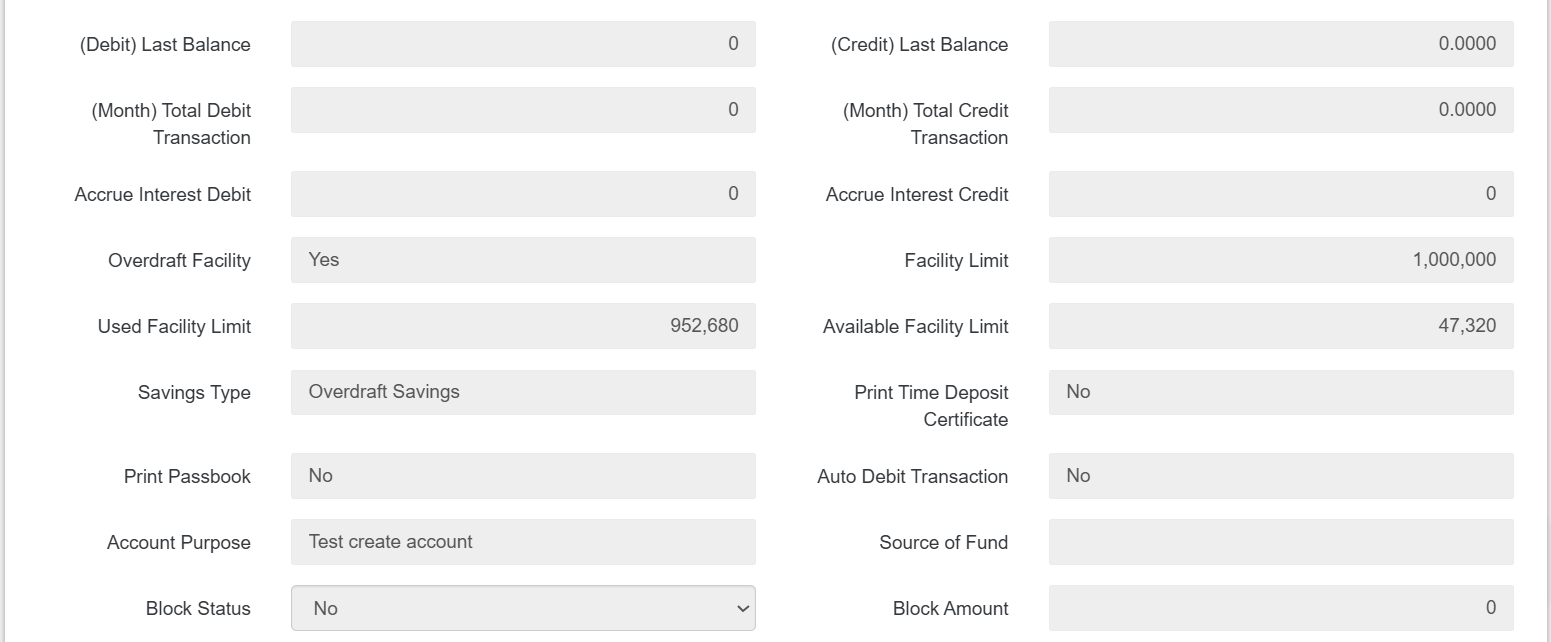Open the Block Status dropdown

point(523,608)
